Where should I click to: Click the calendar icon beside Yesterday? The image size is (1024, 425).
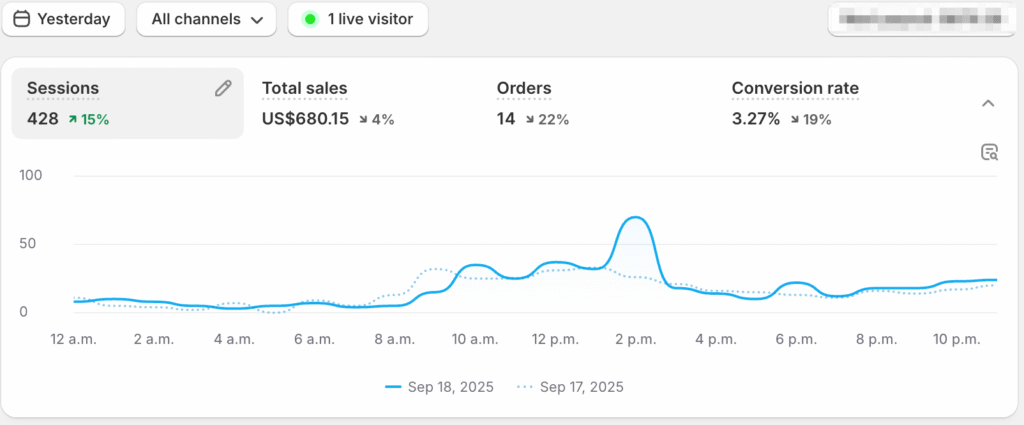click(21, 19)
